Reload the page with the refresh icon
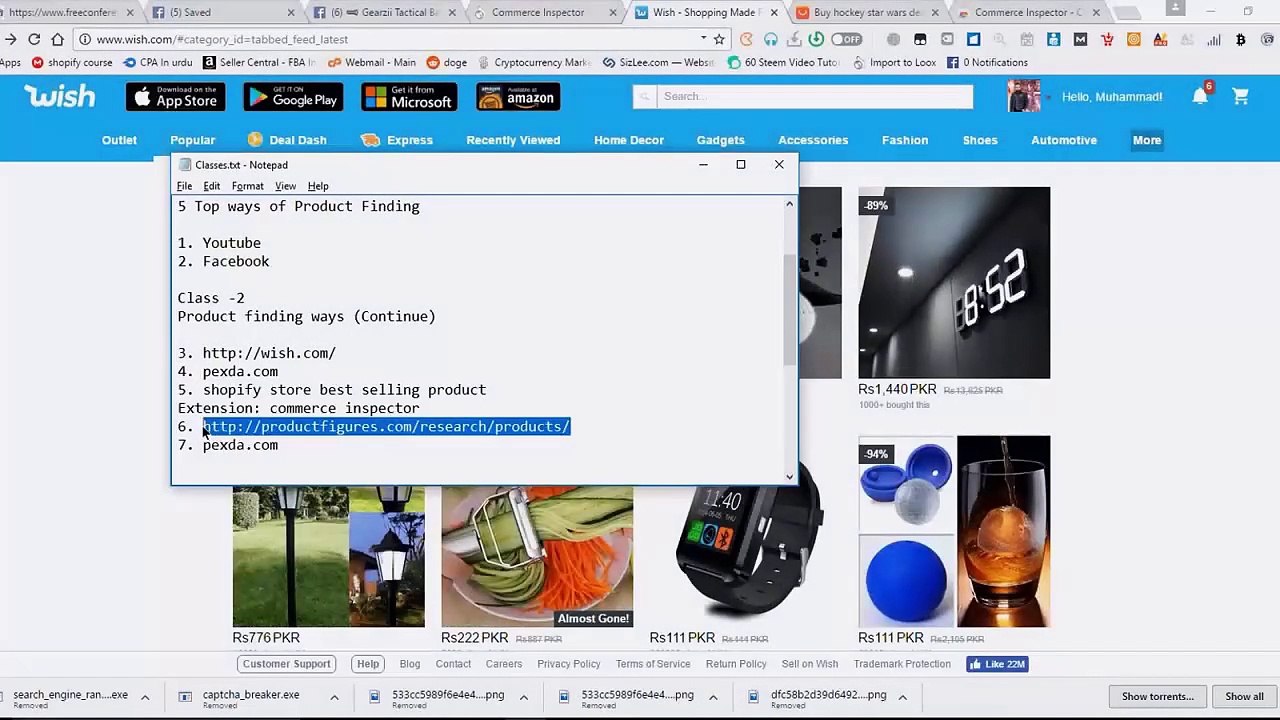The width and height of the screenshot is (1280, 720). [x=34, y=39]
